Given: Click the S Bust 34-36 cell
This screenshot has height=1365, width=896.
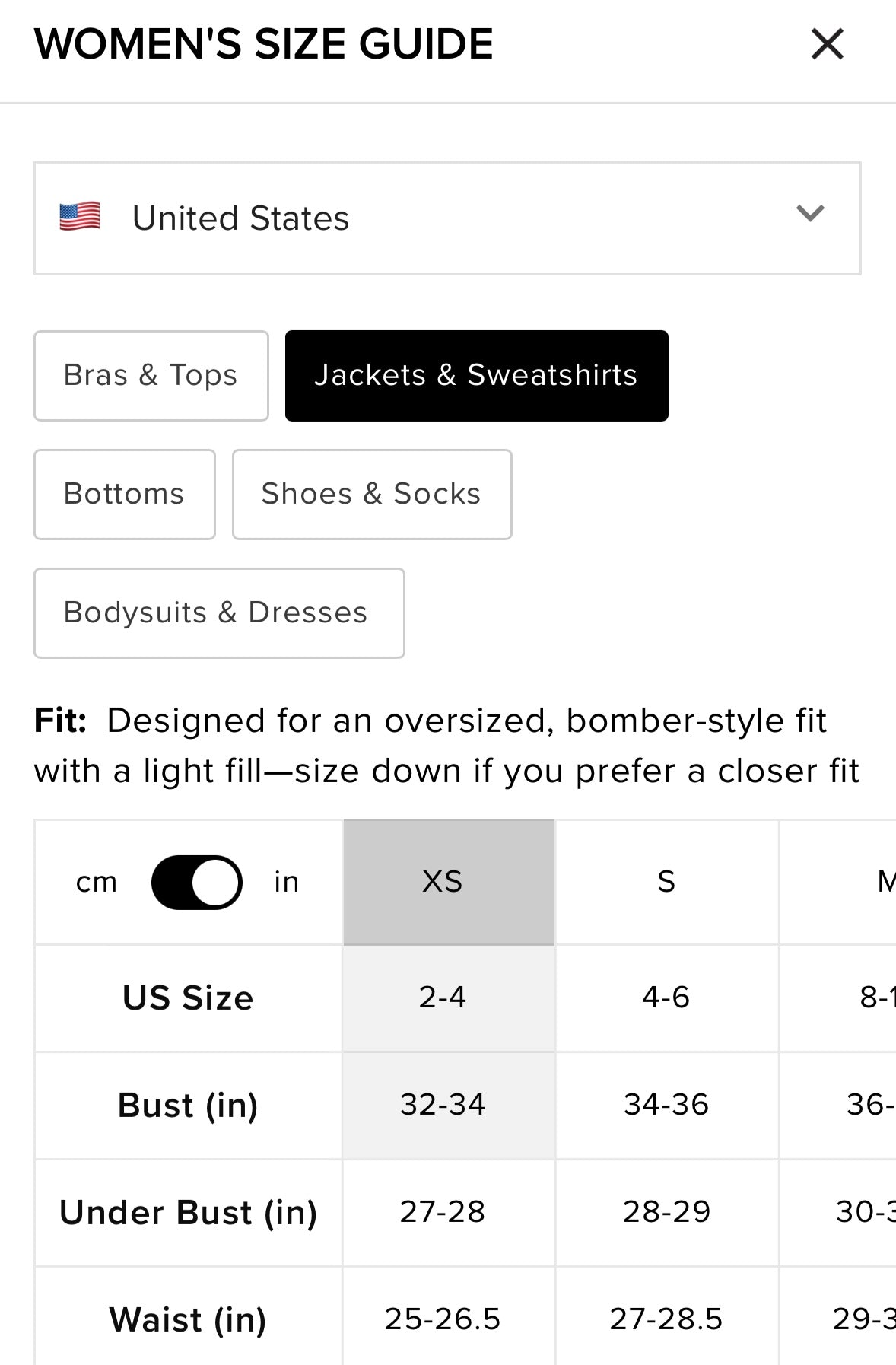Looking at the screenshot, I should 666,1105.
